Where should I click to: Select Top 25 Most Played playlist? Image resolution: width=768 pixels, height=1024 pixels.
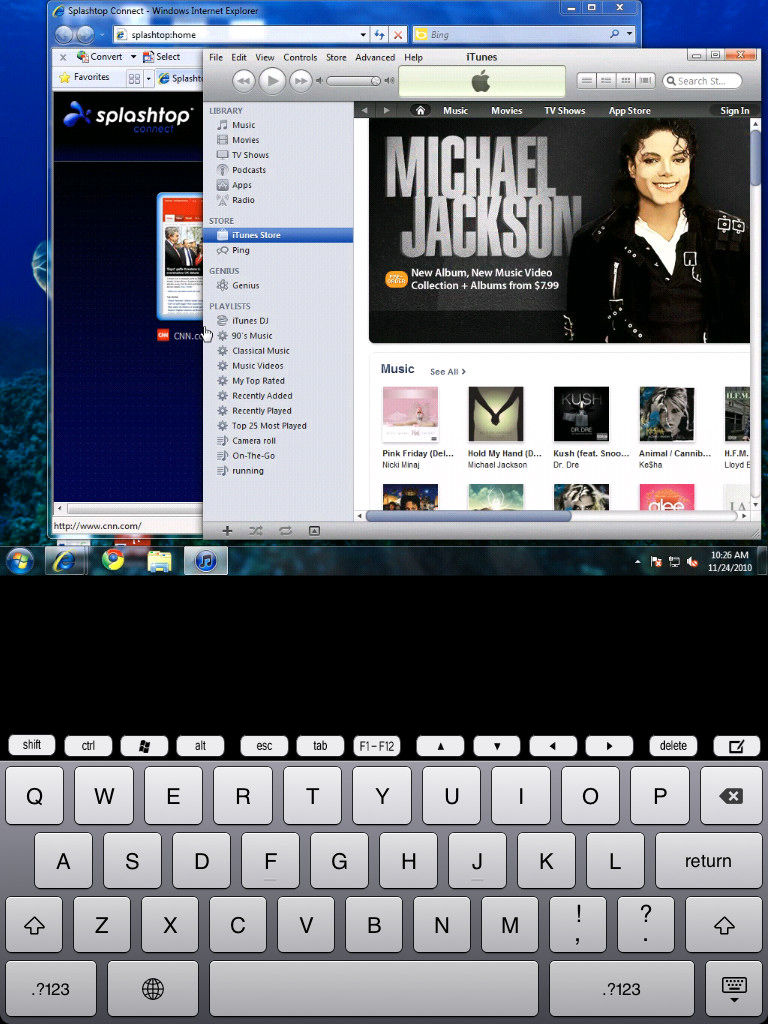(x=269, y=426)
